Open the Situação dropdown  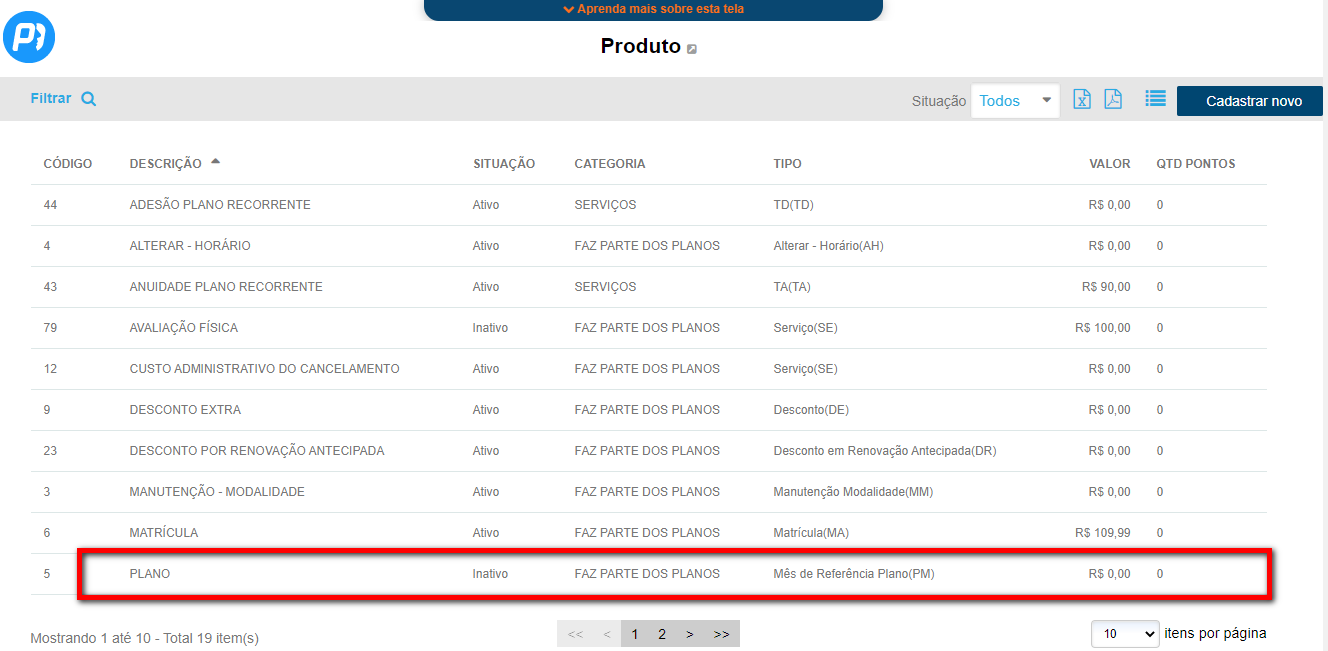[1015, 101]
